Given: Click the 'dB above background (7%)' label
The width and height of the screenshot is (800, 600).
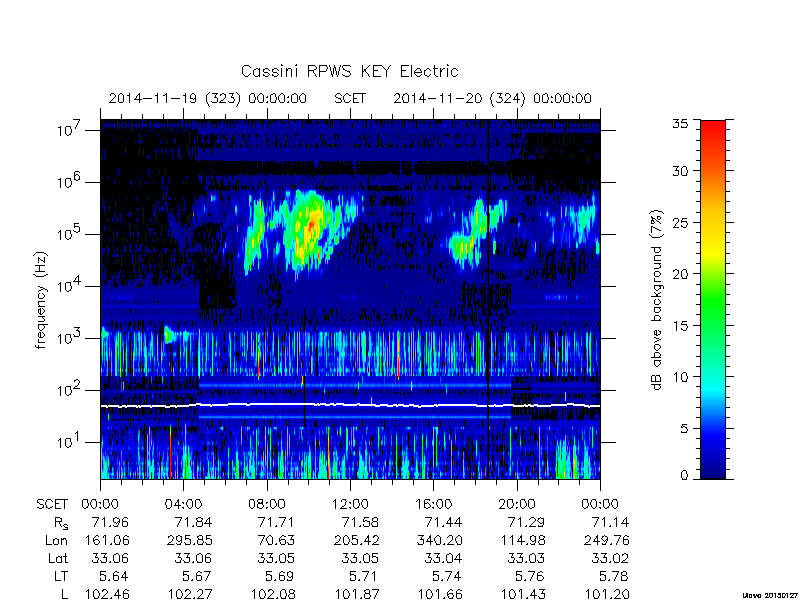Looking at the screenshot, I should [x=657, y=300].
